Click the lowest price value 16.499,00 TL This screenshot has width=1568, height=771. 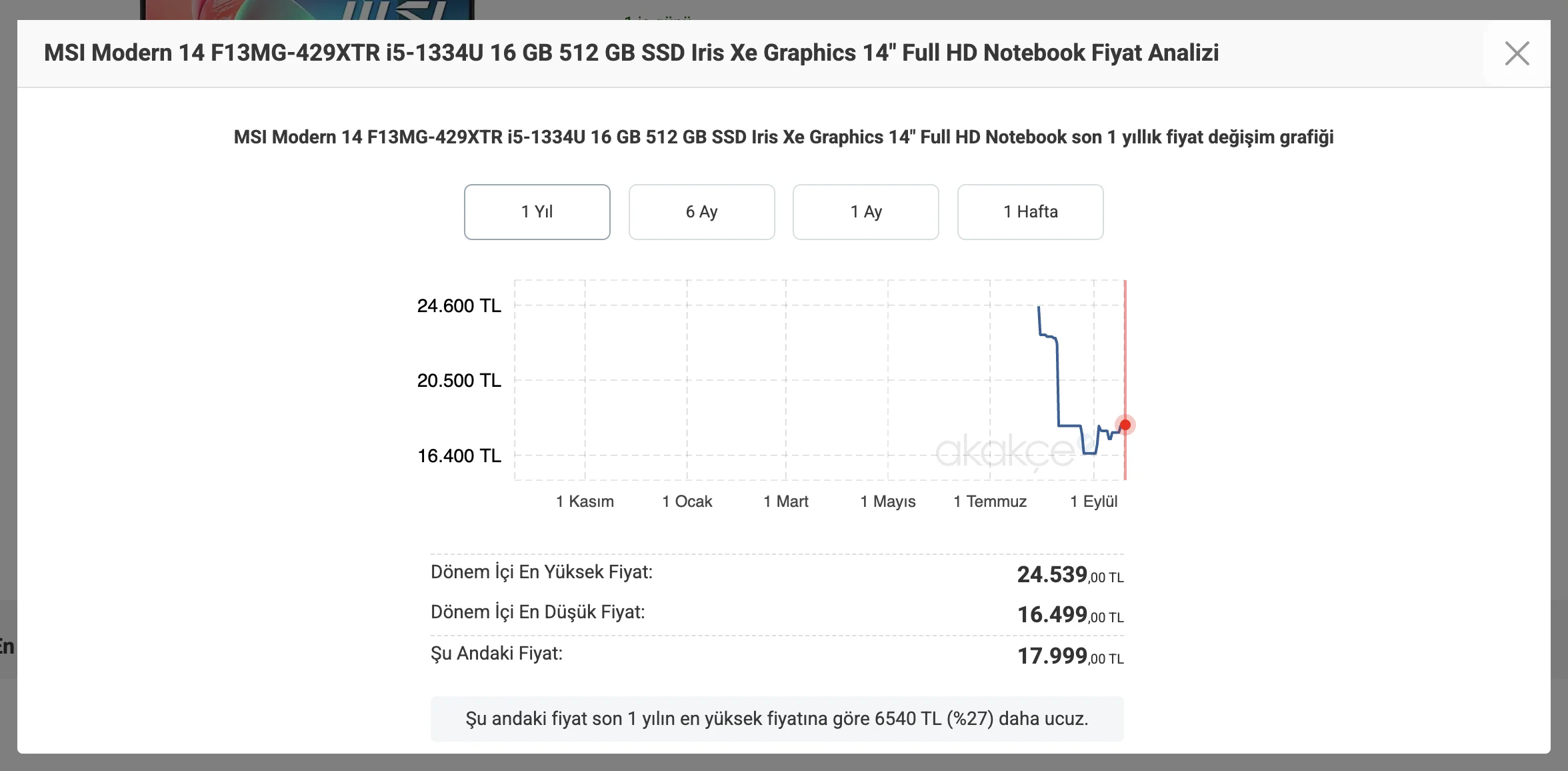(x=1069, y=615)
